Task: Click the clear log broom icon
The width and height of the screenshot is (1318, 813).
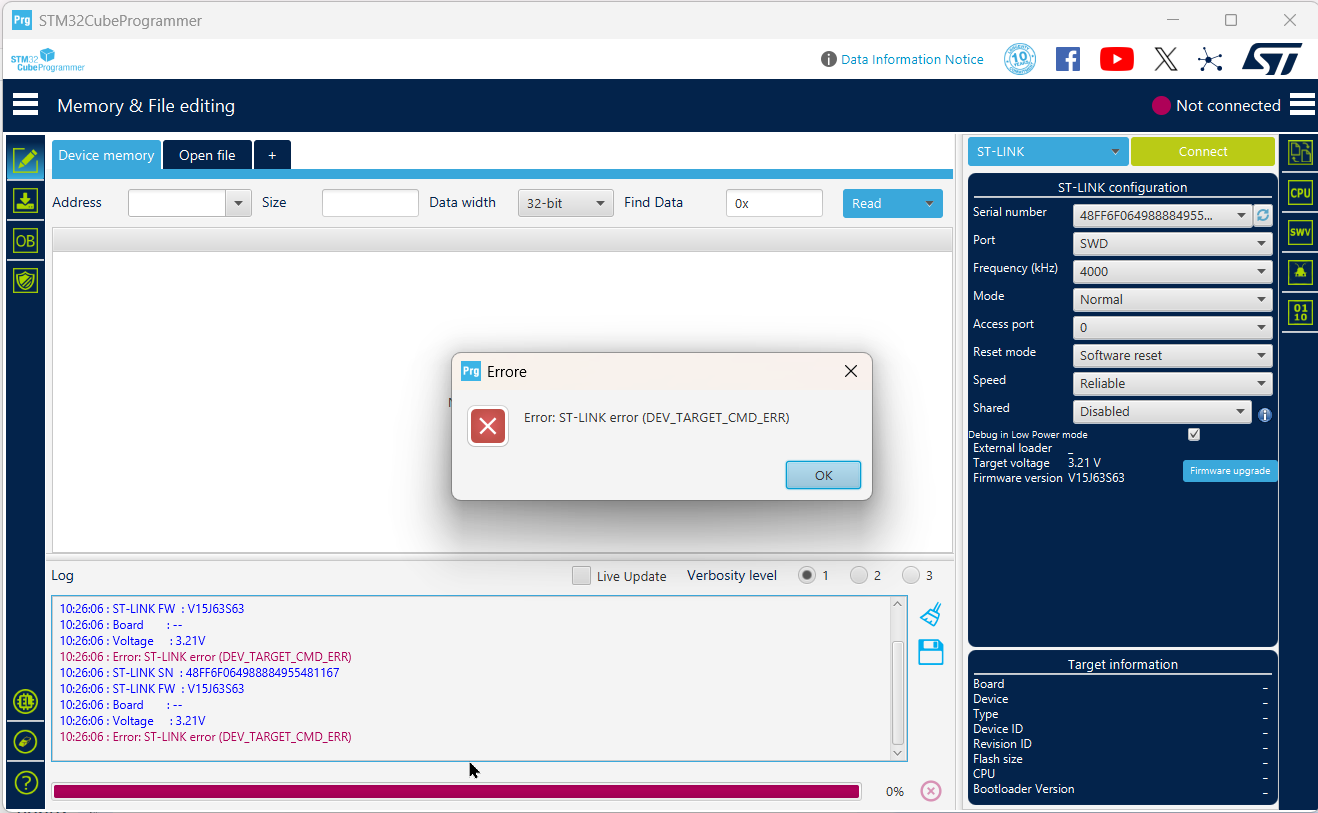Action: tap(930, 613)
